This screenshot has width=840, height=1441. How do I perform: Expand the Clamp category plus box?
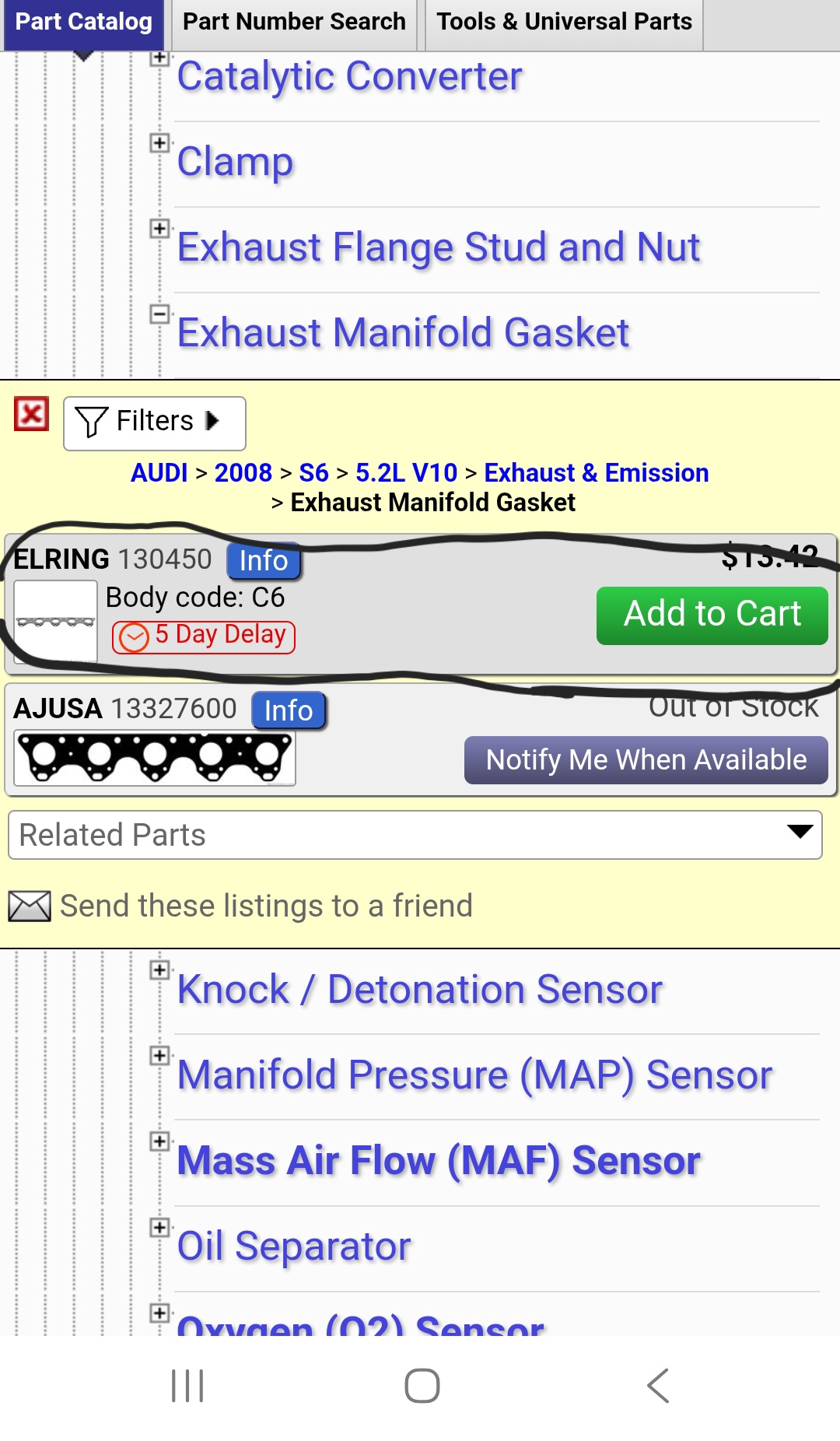click(x=159, y=143)
